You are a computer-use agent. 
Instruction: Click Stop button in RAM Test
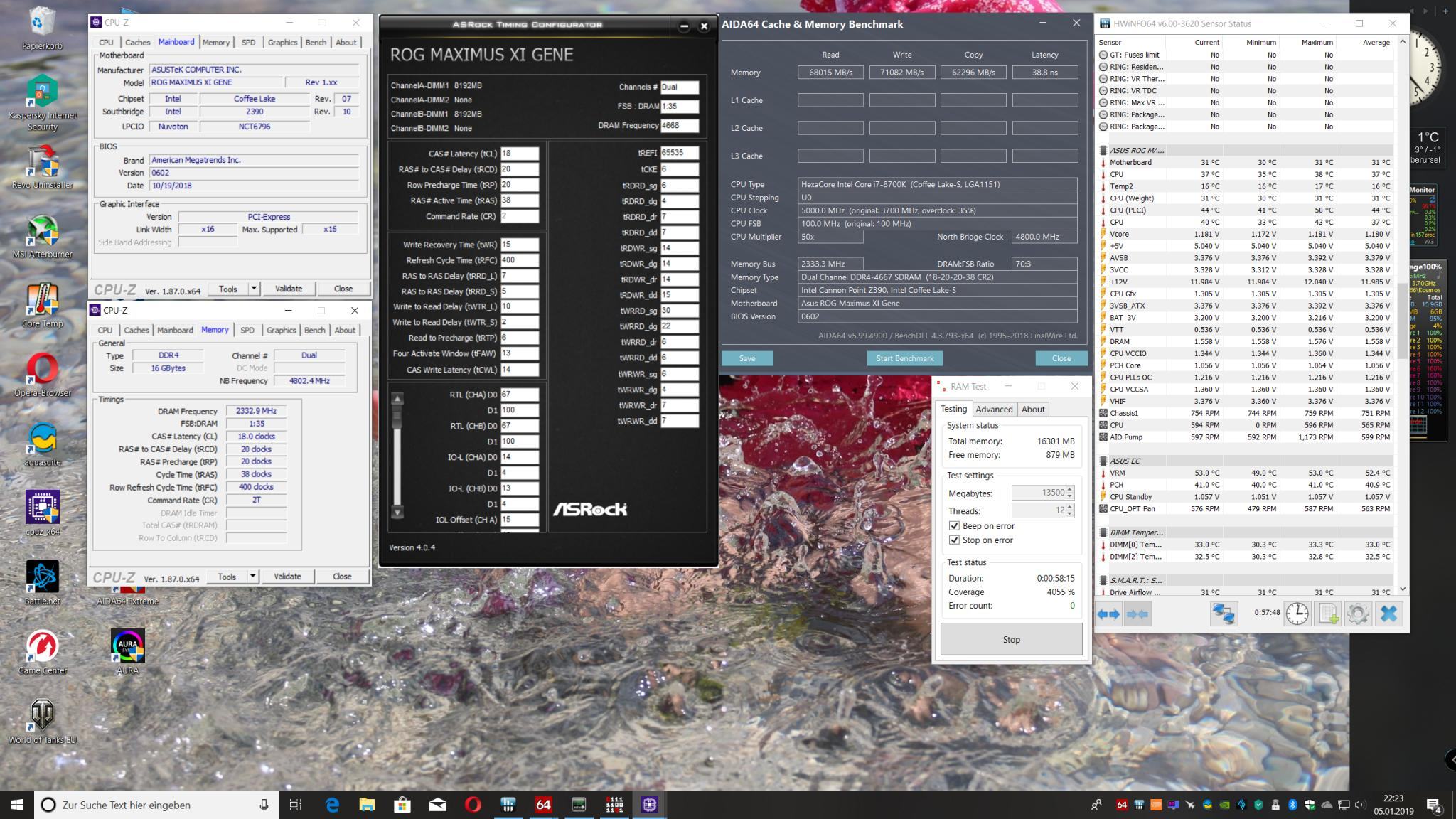tap(1011, 640)
